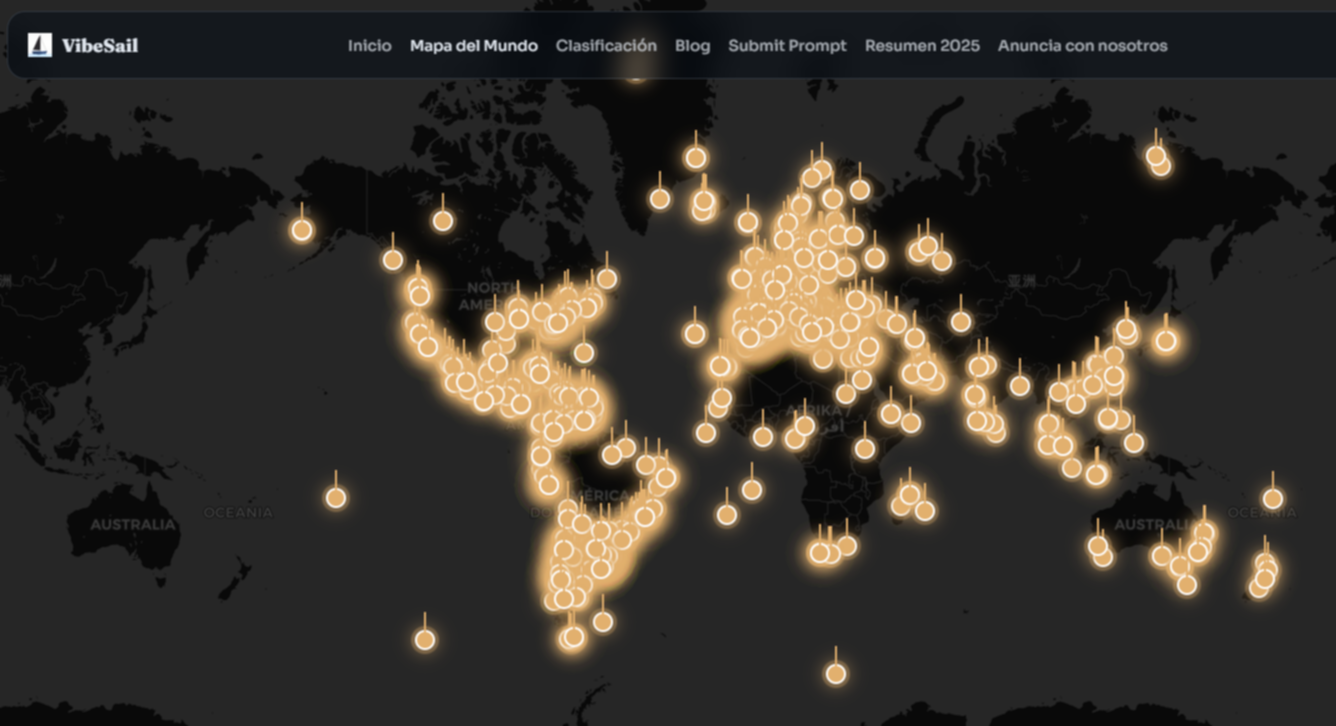The height and width of the screenshot is (726, 1336).
Task: Click the isolated mid-Atlantic pin west of Portugal
Action: pyautogui.click(x=695, y=333)
